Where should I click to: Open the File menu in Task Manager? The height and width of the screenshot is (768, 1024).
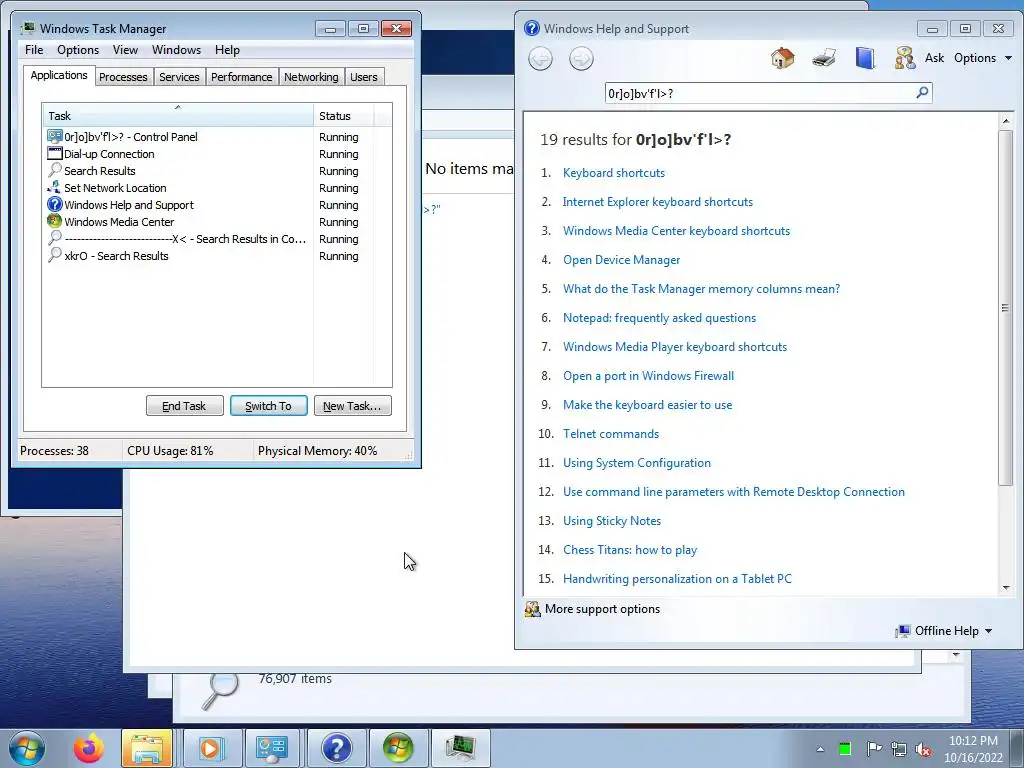34,50
